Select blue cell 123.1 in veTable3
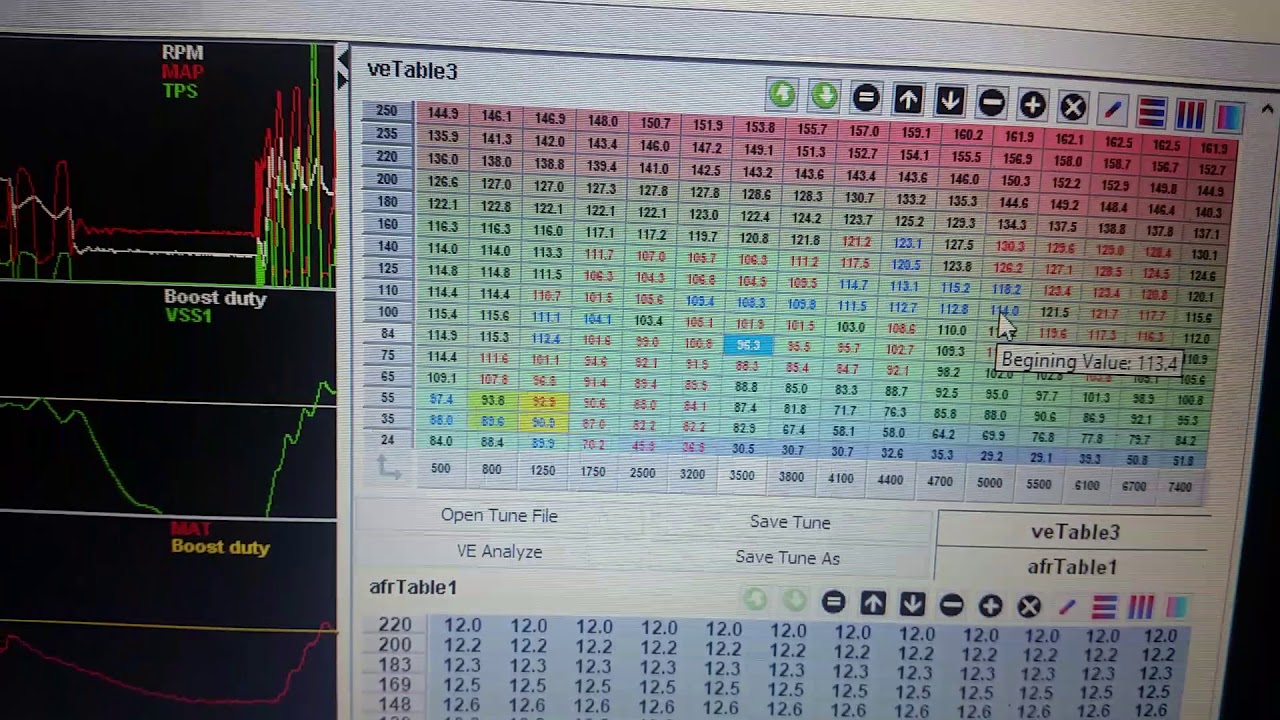1280x720 pixels. point(907,243)
